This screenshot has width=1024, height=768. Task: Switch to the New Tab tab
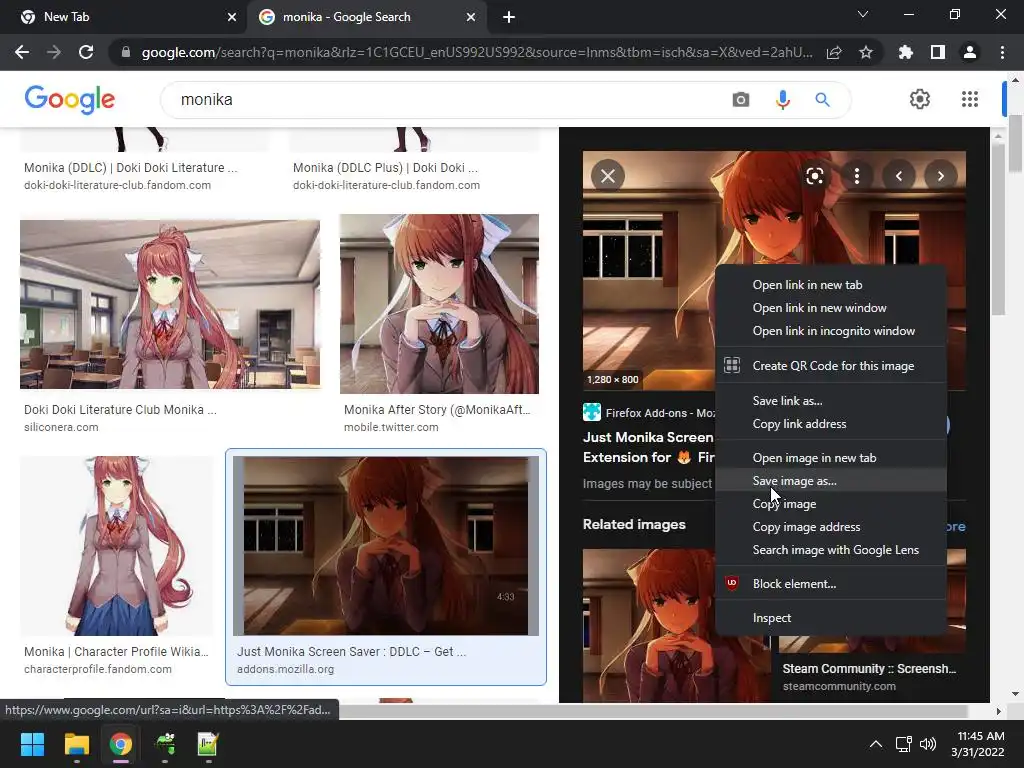124,17
